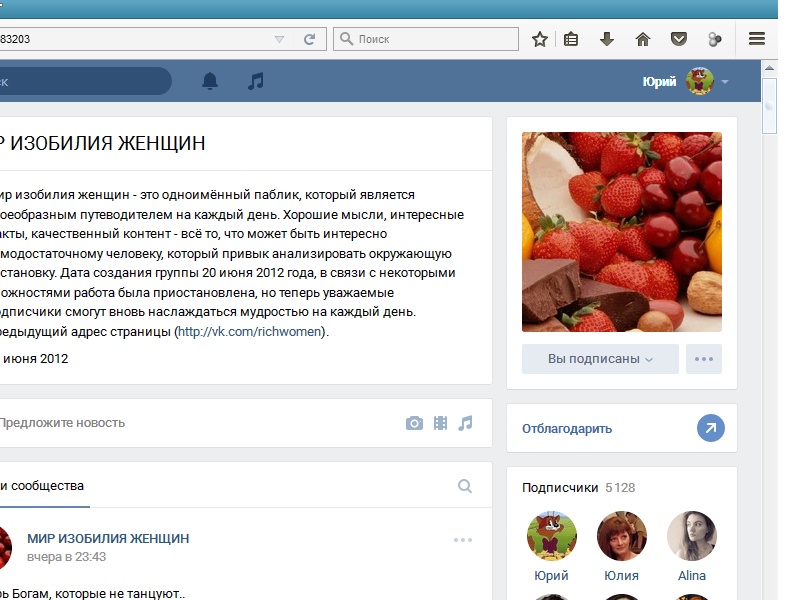Click the name Alina under subscribers
Screen dimensions: 800x600
691,576
